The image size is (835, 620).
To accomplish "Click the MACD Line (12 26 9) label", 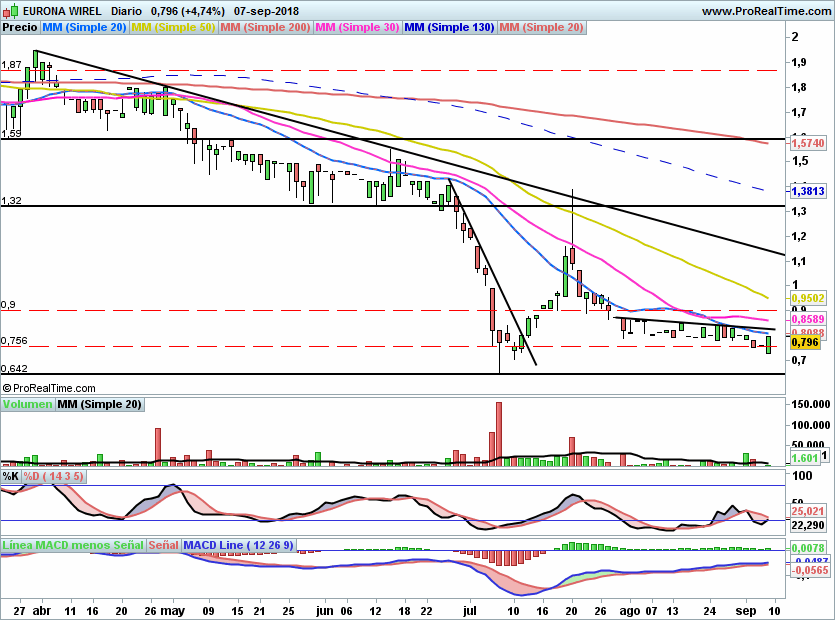I will tap(239, 545).
